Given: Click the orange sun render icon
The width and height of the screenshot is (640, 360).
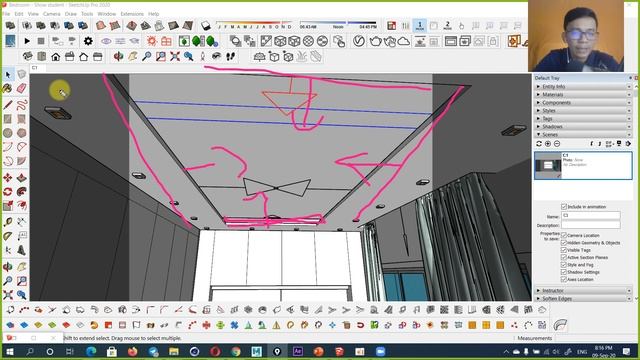Looking at the screenshot, I should 152,41.
